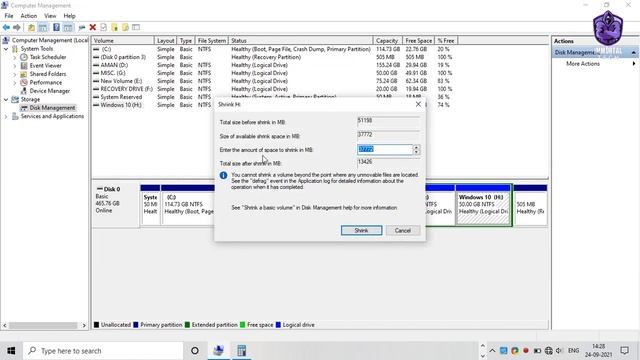Collapse the Disk Management actions header arrow

(633, 53)
